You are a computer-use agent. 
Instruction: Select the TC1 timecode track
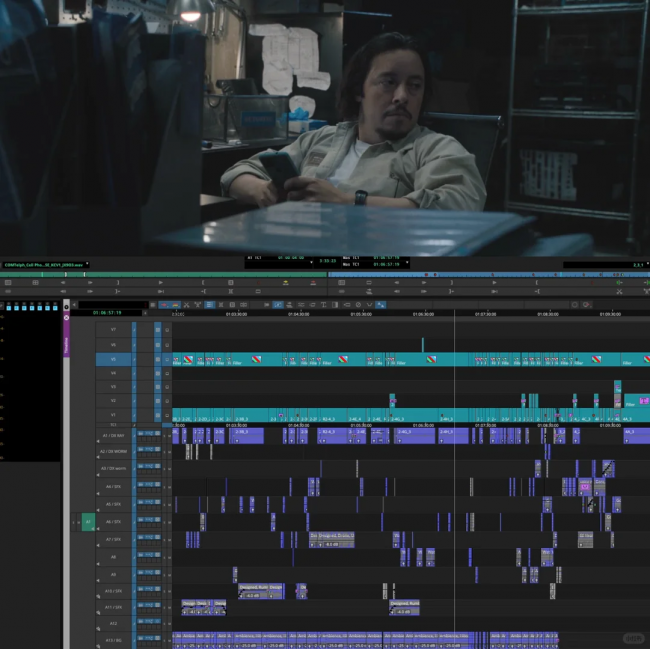pos(113,425)
